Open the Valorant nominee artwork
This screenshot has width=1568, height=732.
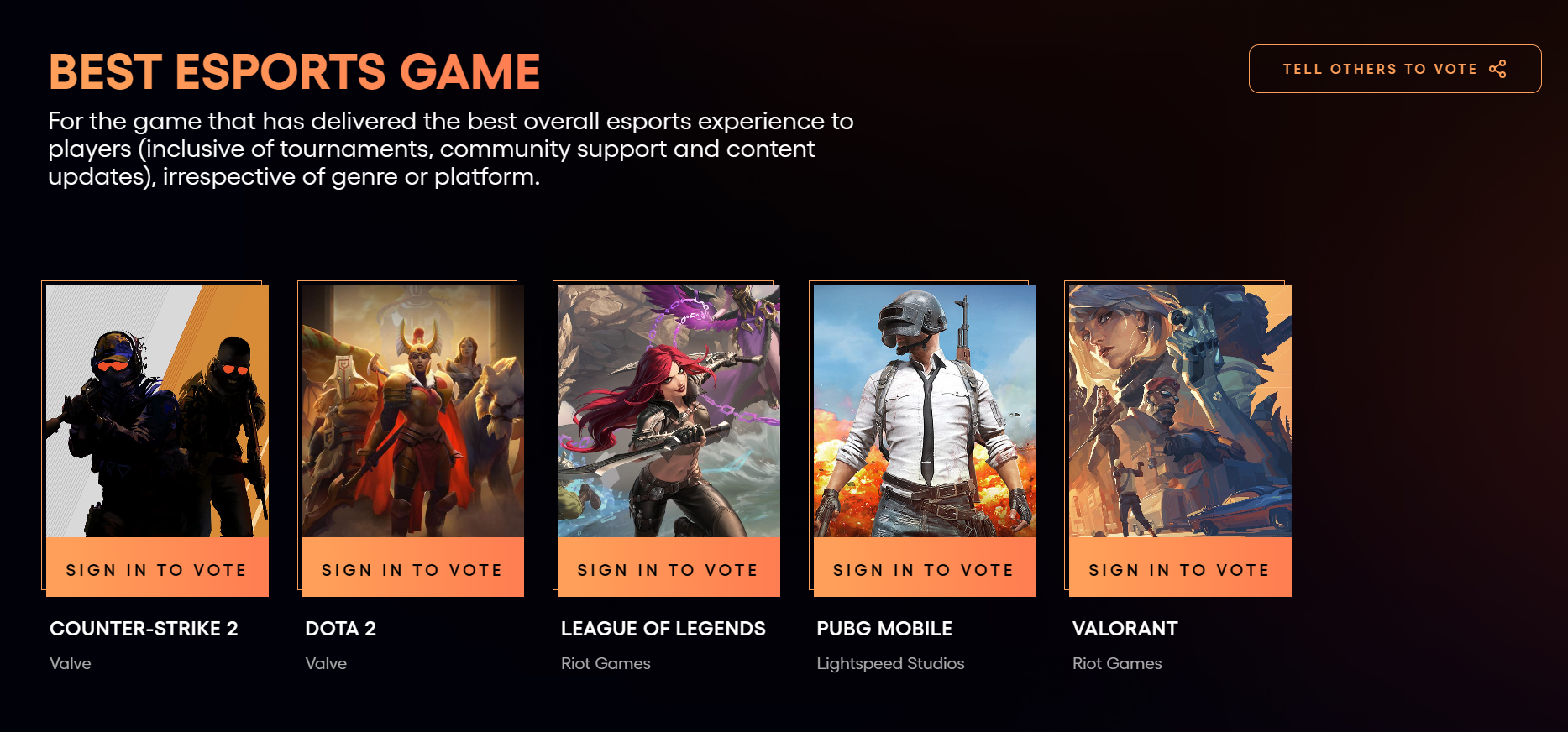[x=1180, y=411]
